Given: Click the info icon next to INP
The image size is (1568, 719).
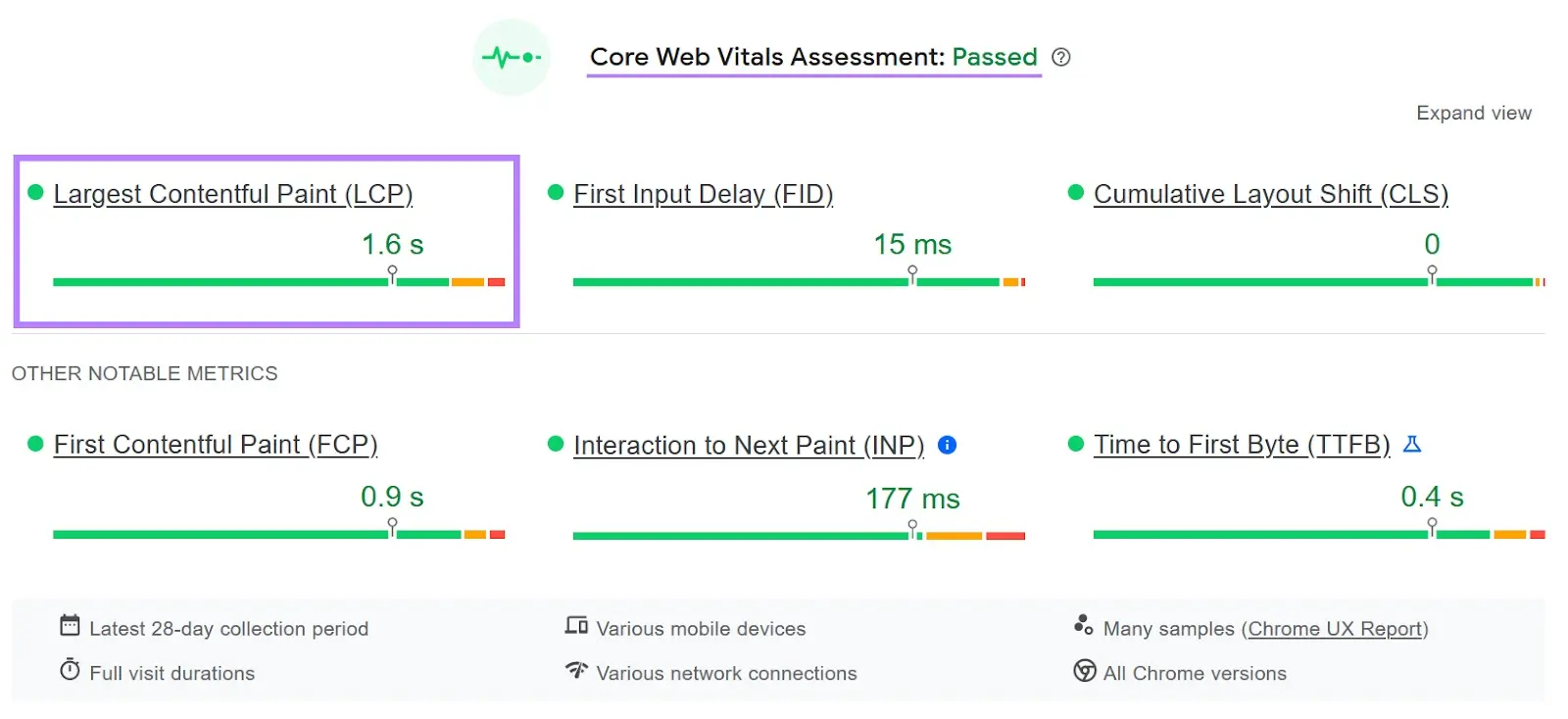Looking at the screenshot, I should 947,445.
